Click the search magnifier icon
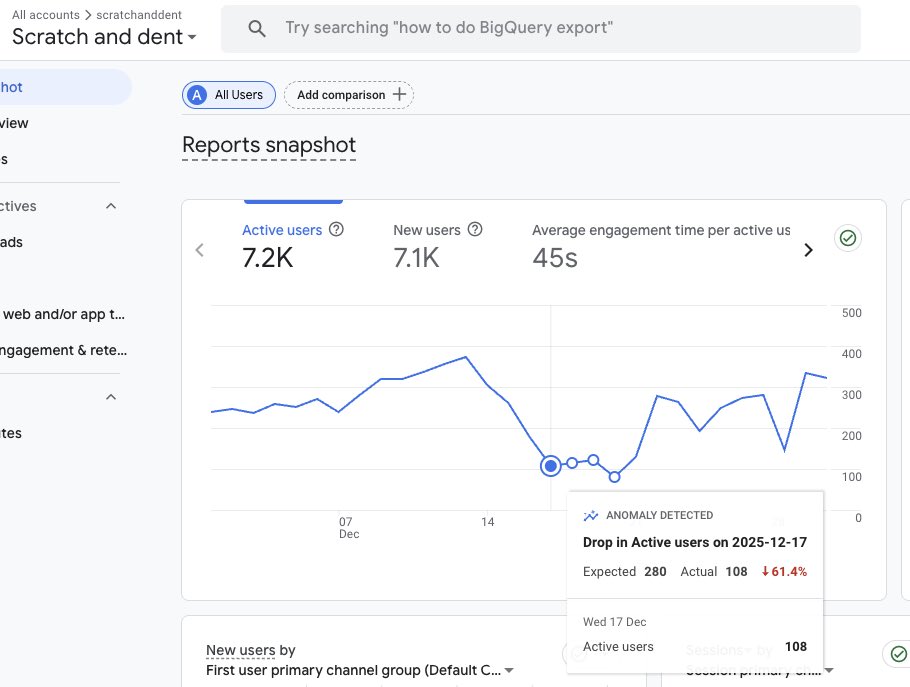Image resolution: width=910 pixels, height=687 pixels. coord(257,28)
